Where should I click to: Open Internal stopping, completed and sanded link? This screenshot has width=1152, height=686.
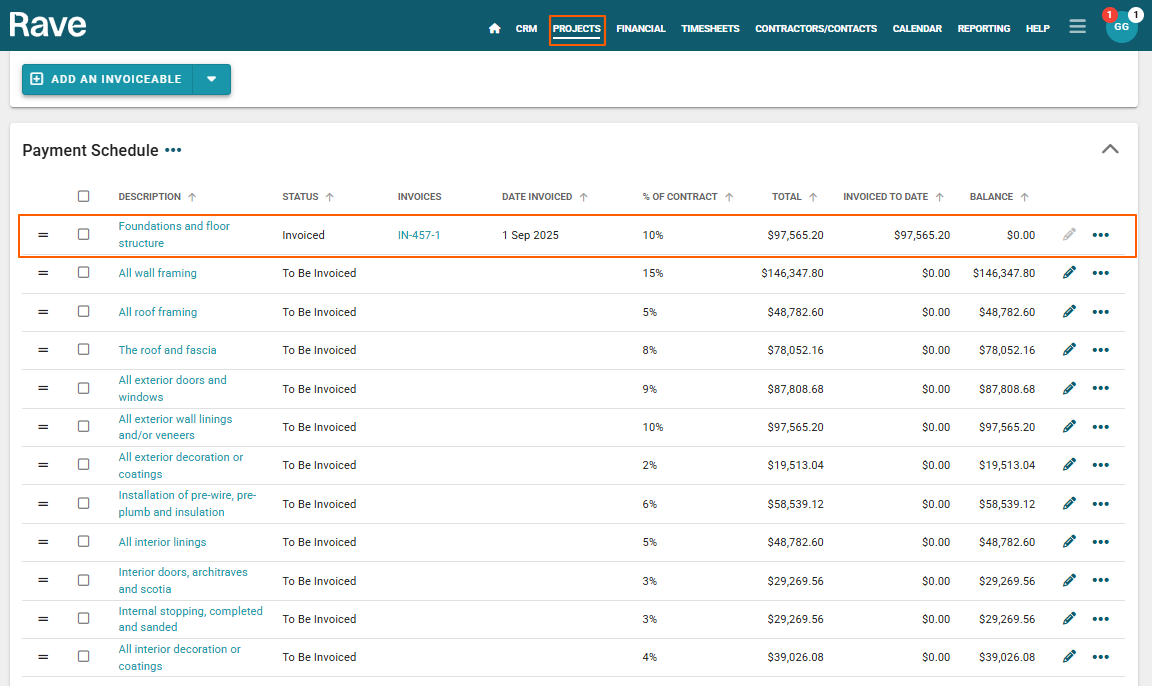pos(190,618)
